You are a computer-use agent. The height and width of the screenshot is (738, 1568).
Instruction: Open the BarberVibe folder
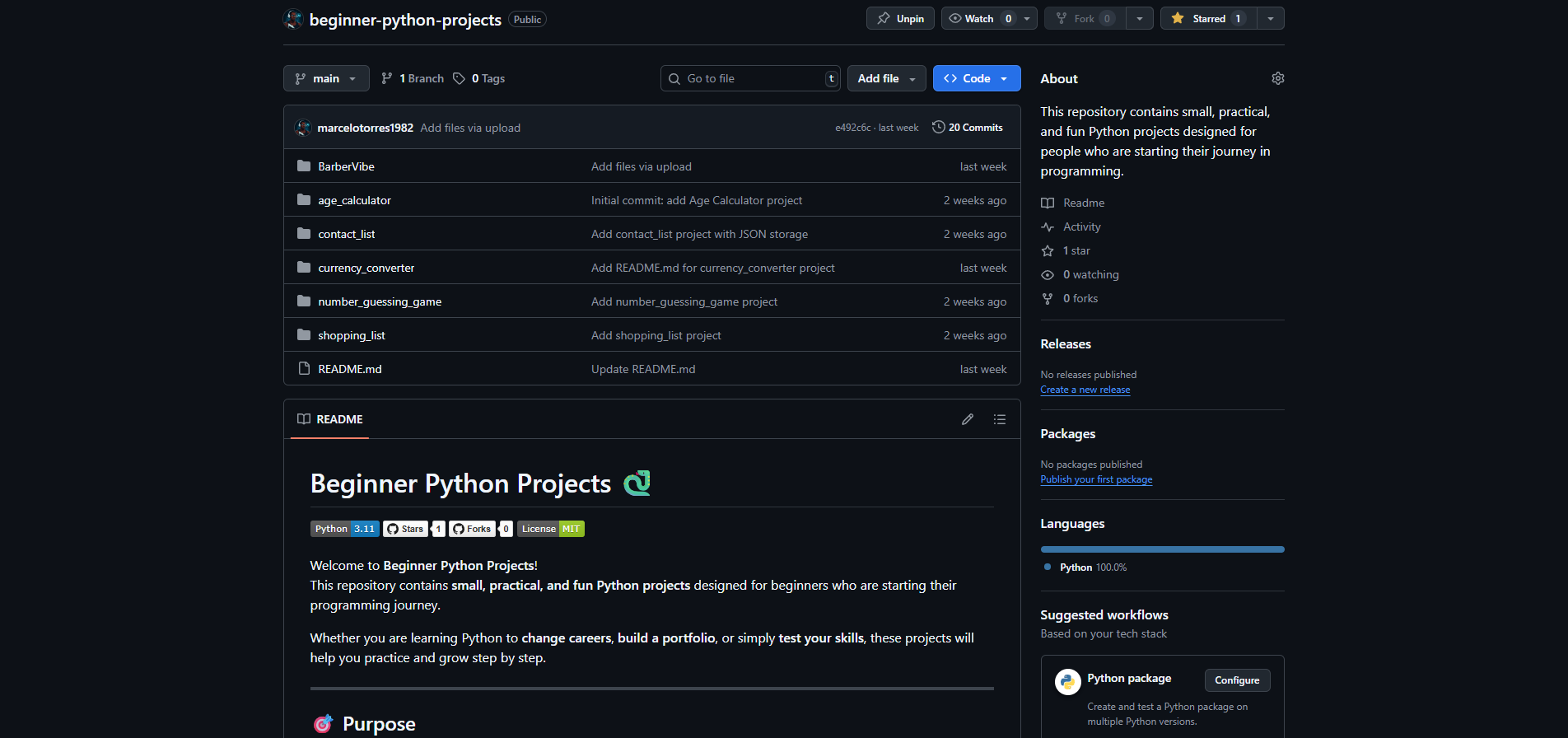[346, 166]
